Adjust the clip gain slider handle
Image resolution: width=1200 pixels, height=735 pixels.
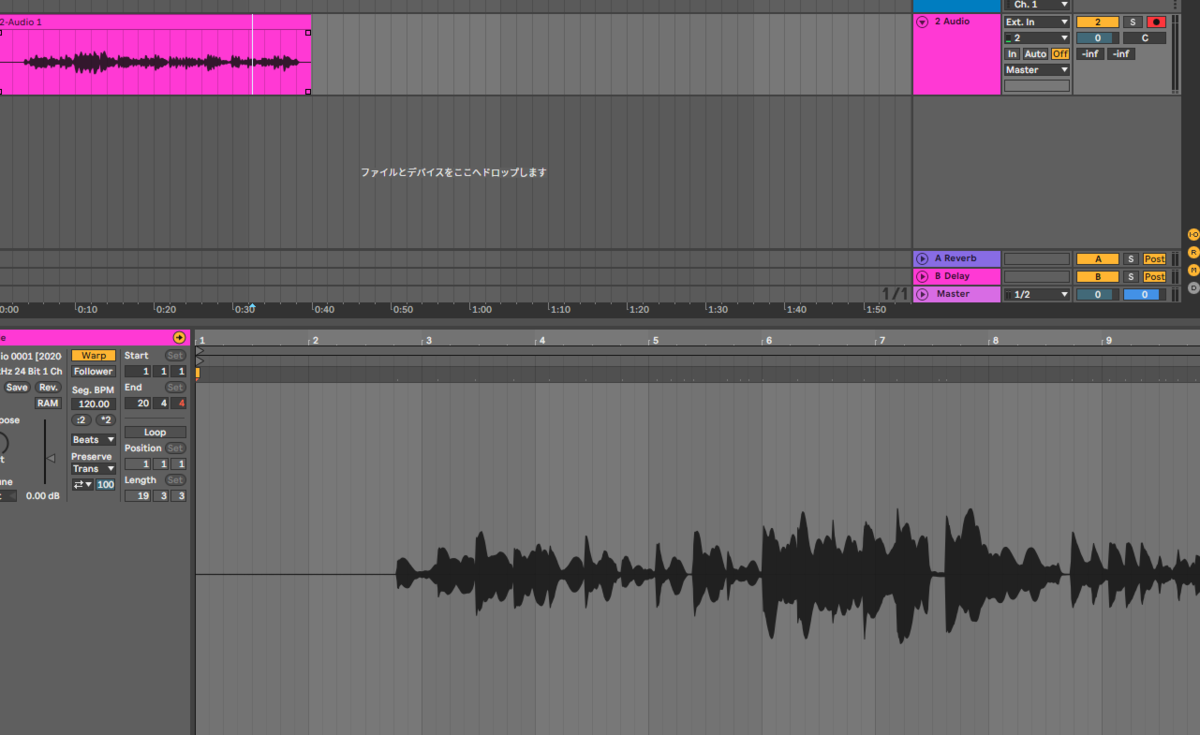pyautogui.click(x=52, y=458)
